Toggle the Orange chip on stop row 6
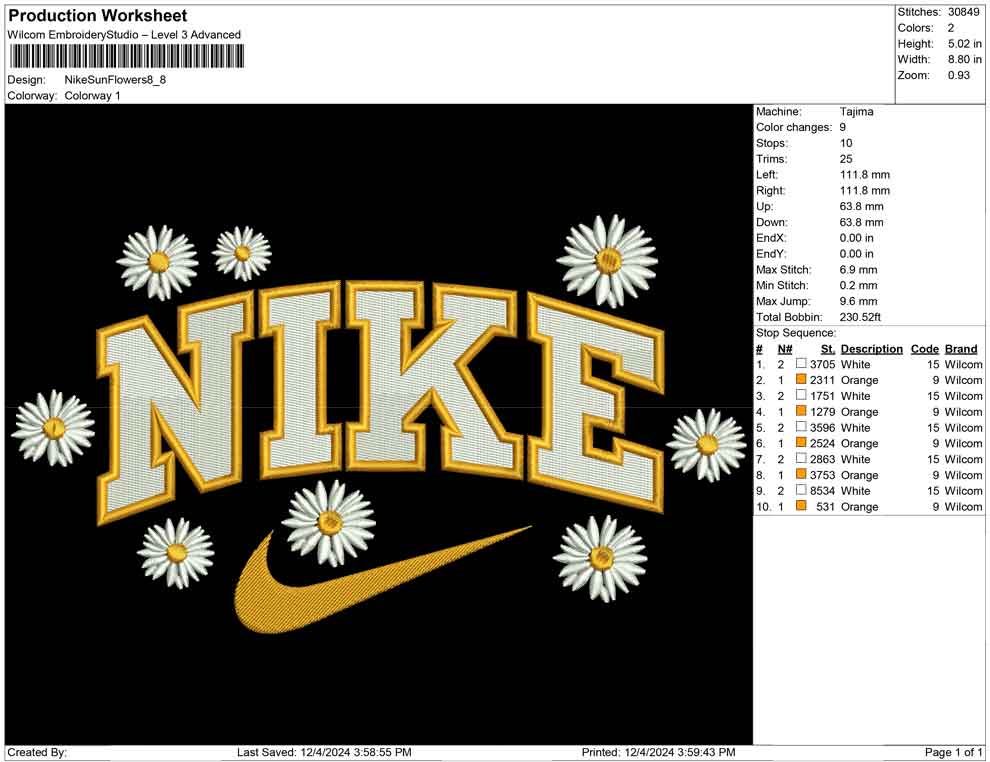This screenshot has width=990, height=762. pos(800,443)
